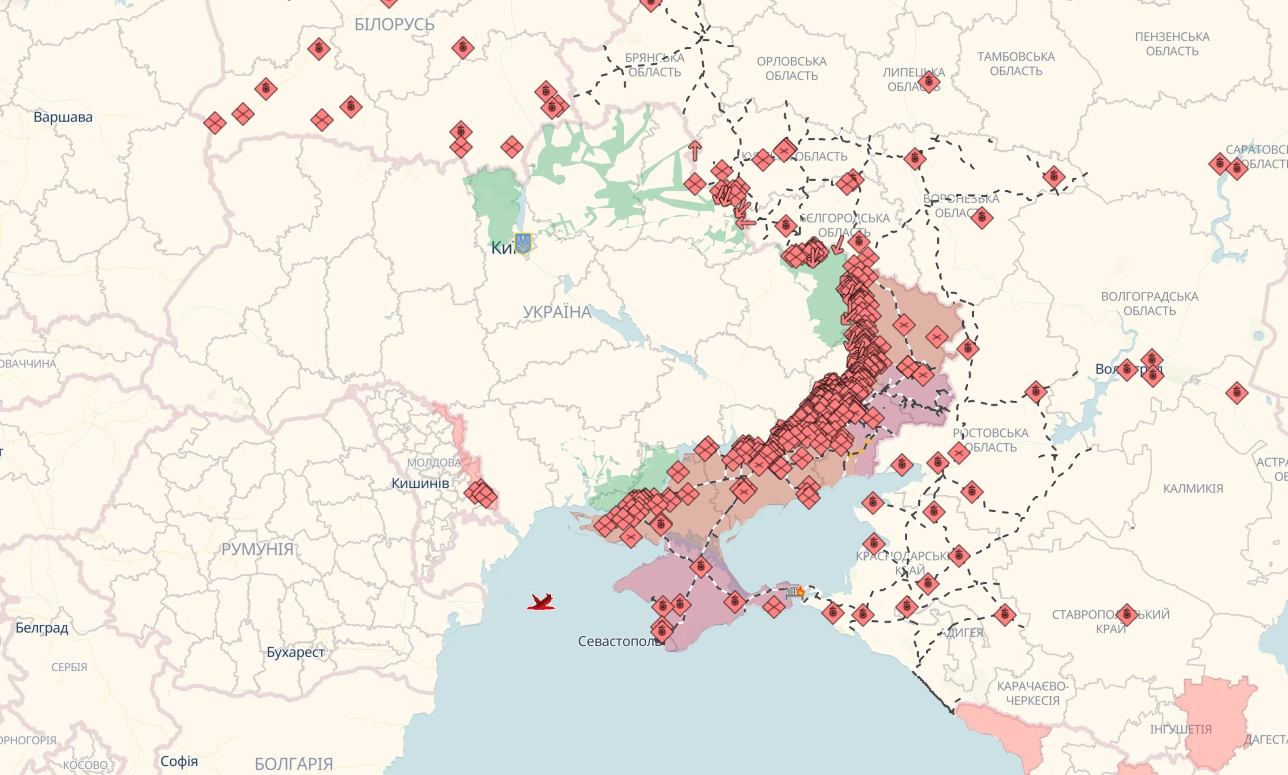Open the emblem marker north of the Voronezh label
Screen dimensions: 1288x775
915,158
